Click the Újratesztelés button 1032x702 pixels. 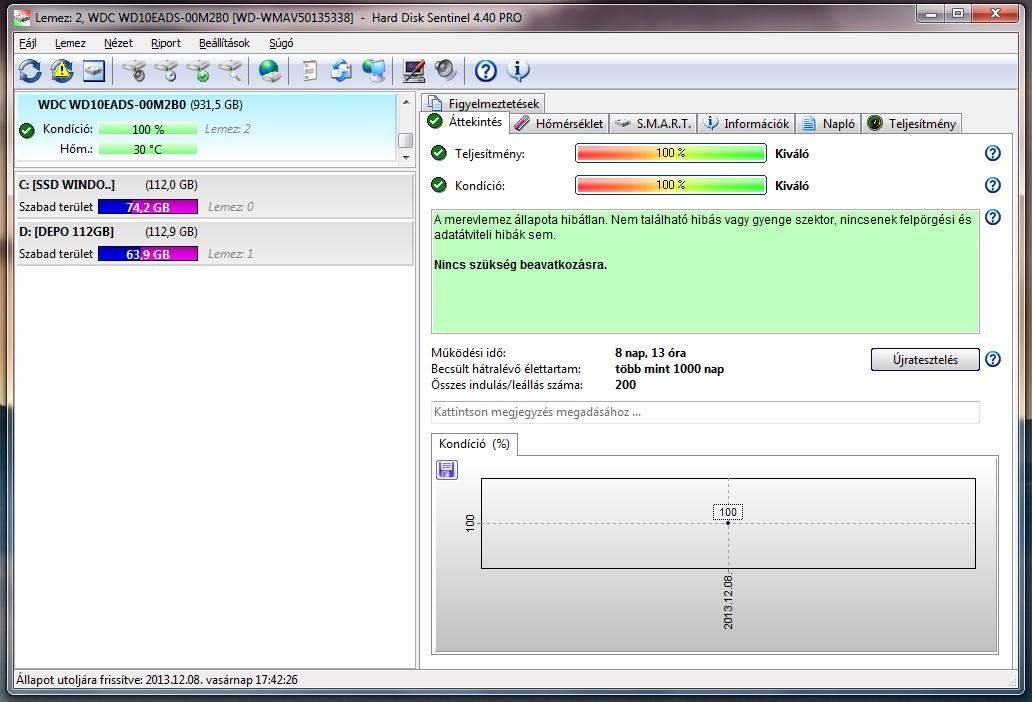coord(925,359)
